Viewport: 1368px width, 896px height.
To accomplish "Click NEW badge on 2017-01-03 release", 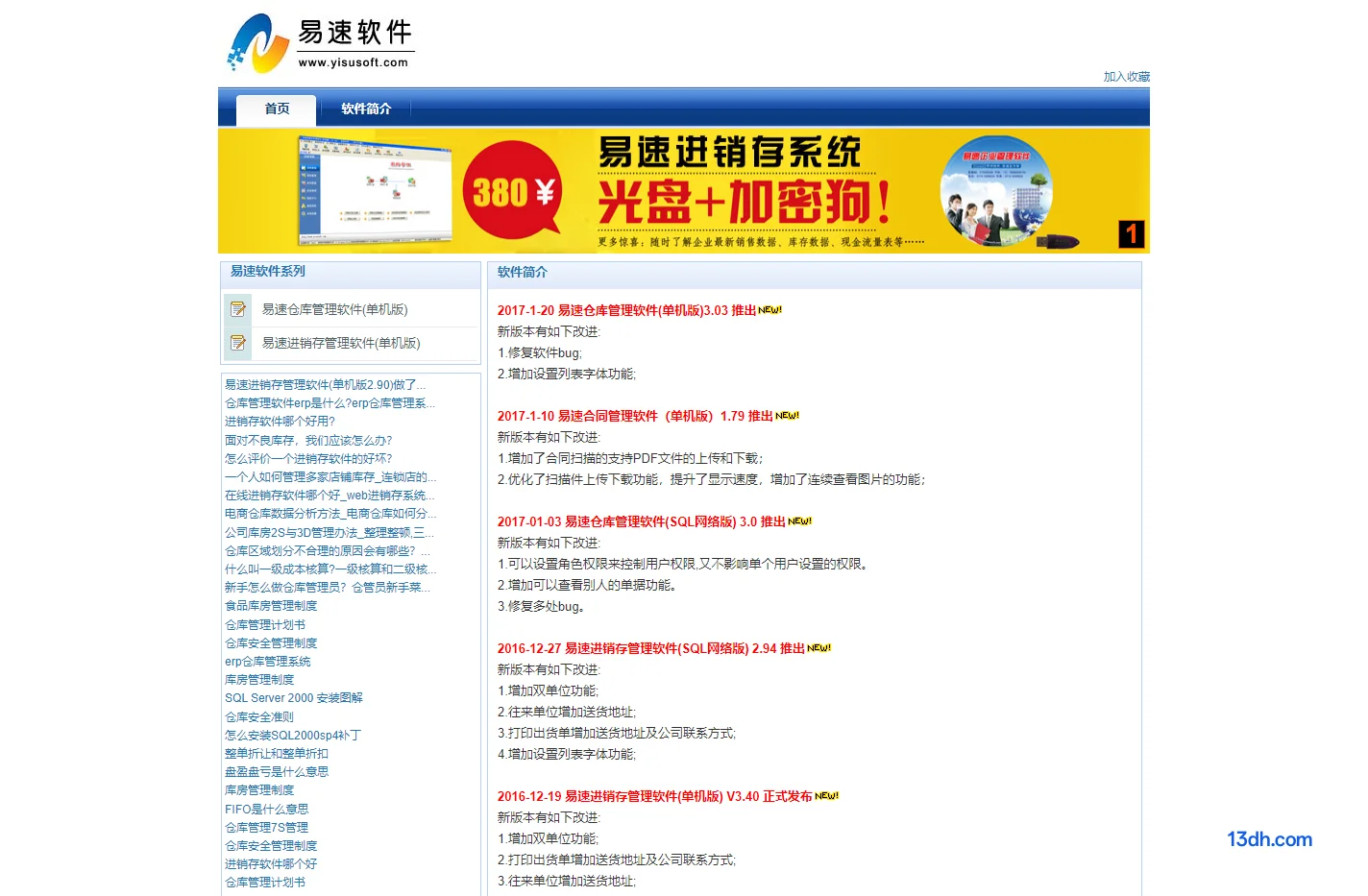I will 800,521.
